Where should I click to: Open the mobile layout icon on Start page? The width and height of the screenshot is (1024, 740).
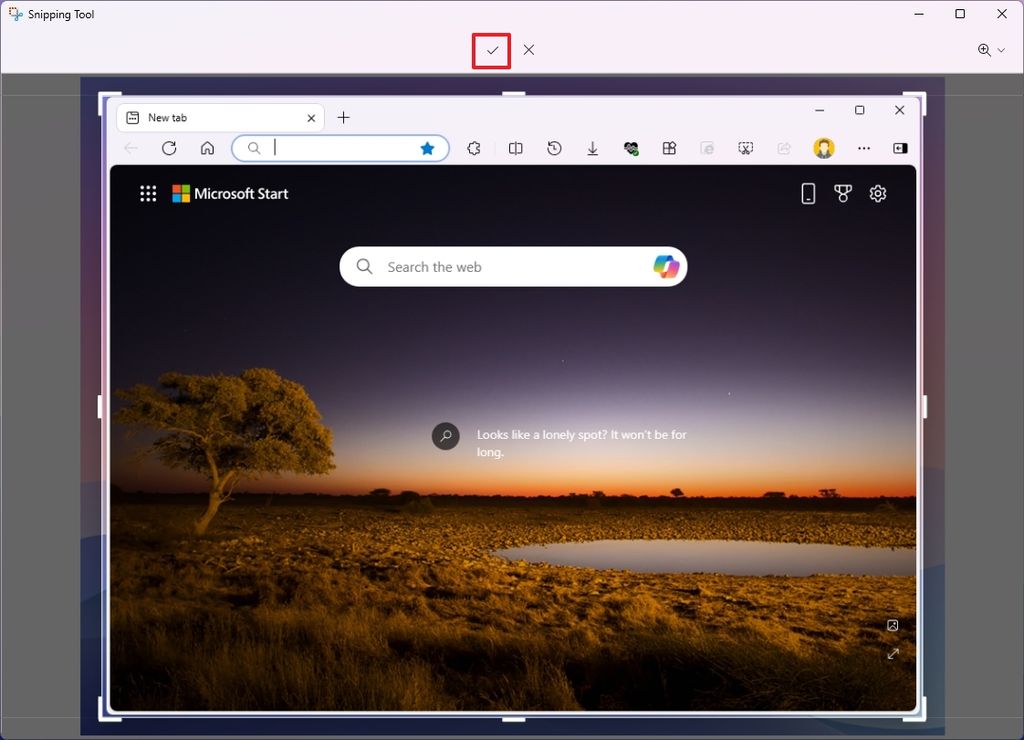(x=808, y=193)
